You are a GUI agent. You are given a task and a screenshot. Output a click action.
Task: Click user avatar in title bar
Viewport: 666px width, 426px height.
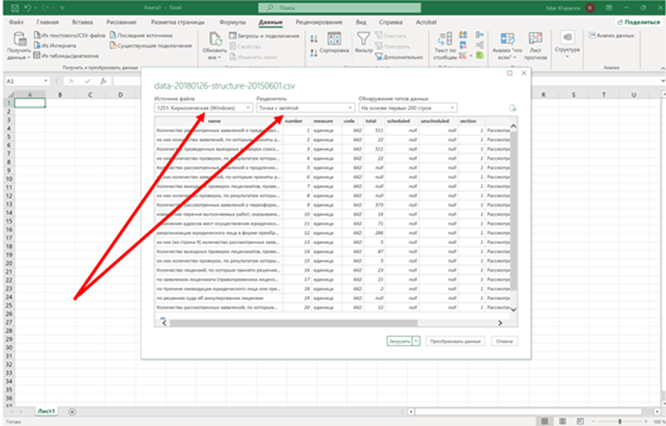point(590,8)
